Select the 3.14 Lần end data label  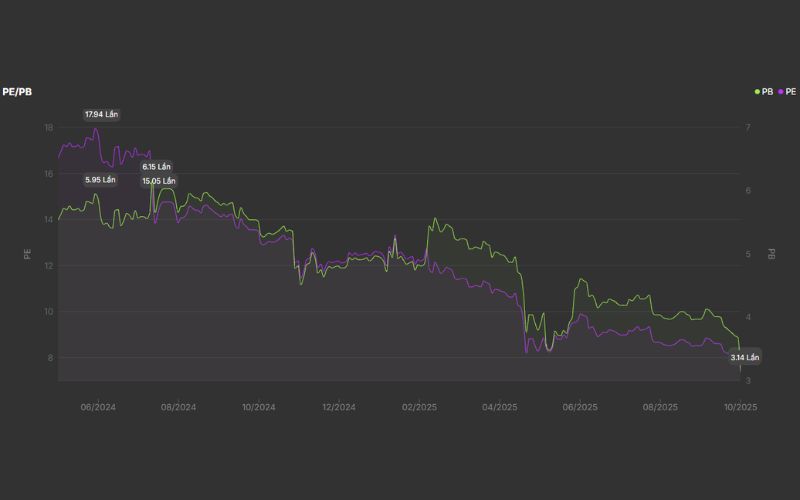coord(745,357)
